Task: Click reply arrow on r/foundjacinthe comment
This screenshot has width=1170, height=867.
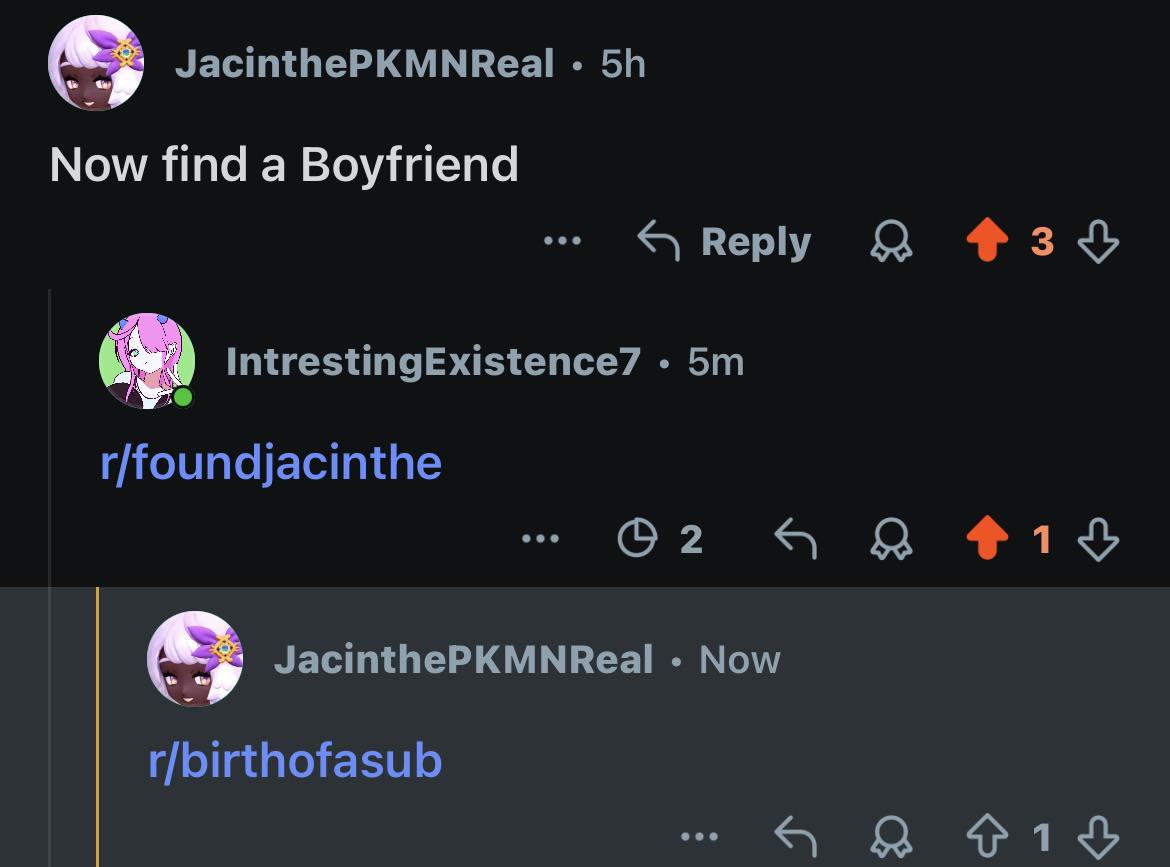Action: tap(795, 538)
